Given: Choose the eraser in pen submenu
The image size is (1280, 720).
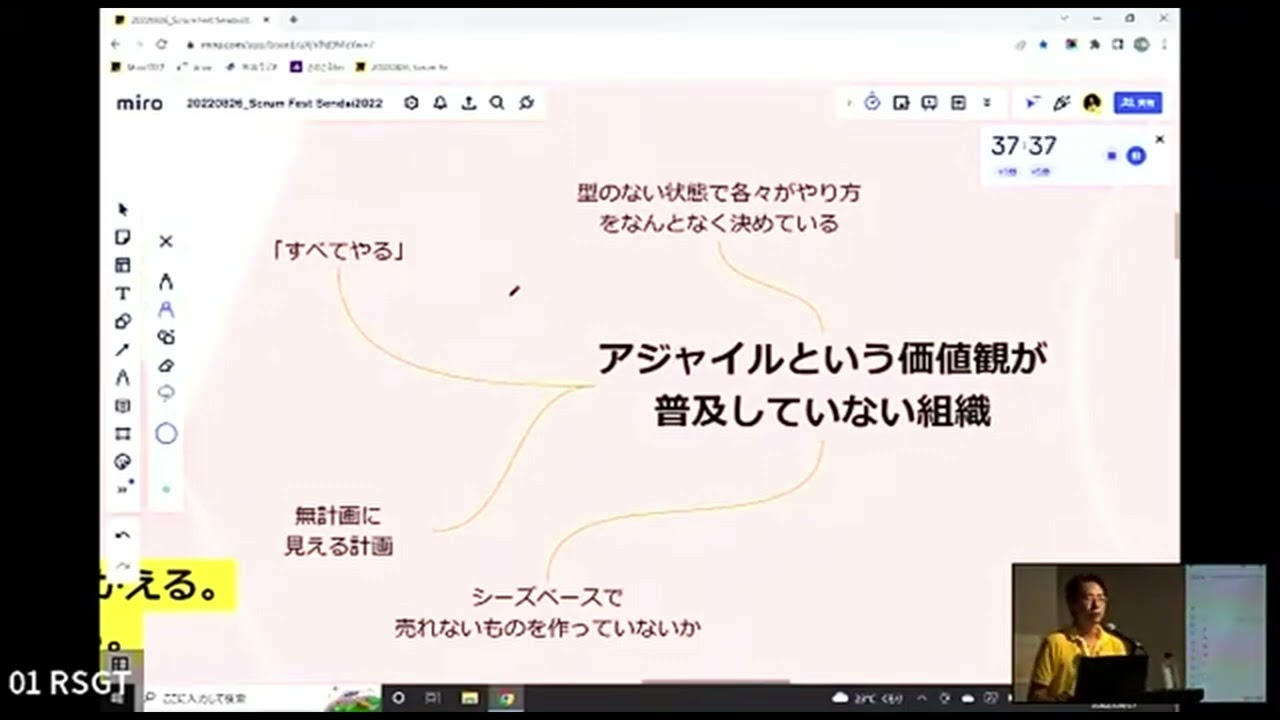Looking at the screenshot, I should pyautogui.click(x=166, y=365).
